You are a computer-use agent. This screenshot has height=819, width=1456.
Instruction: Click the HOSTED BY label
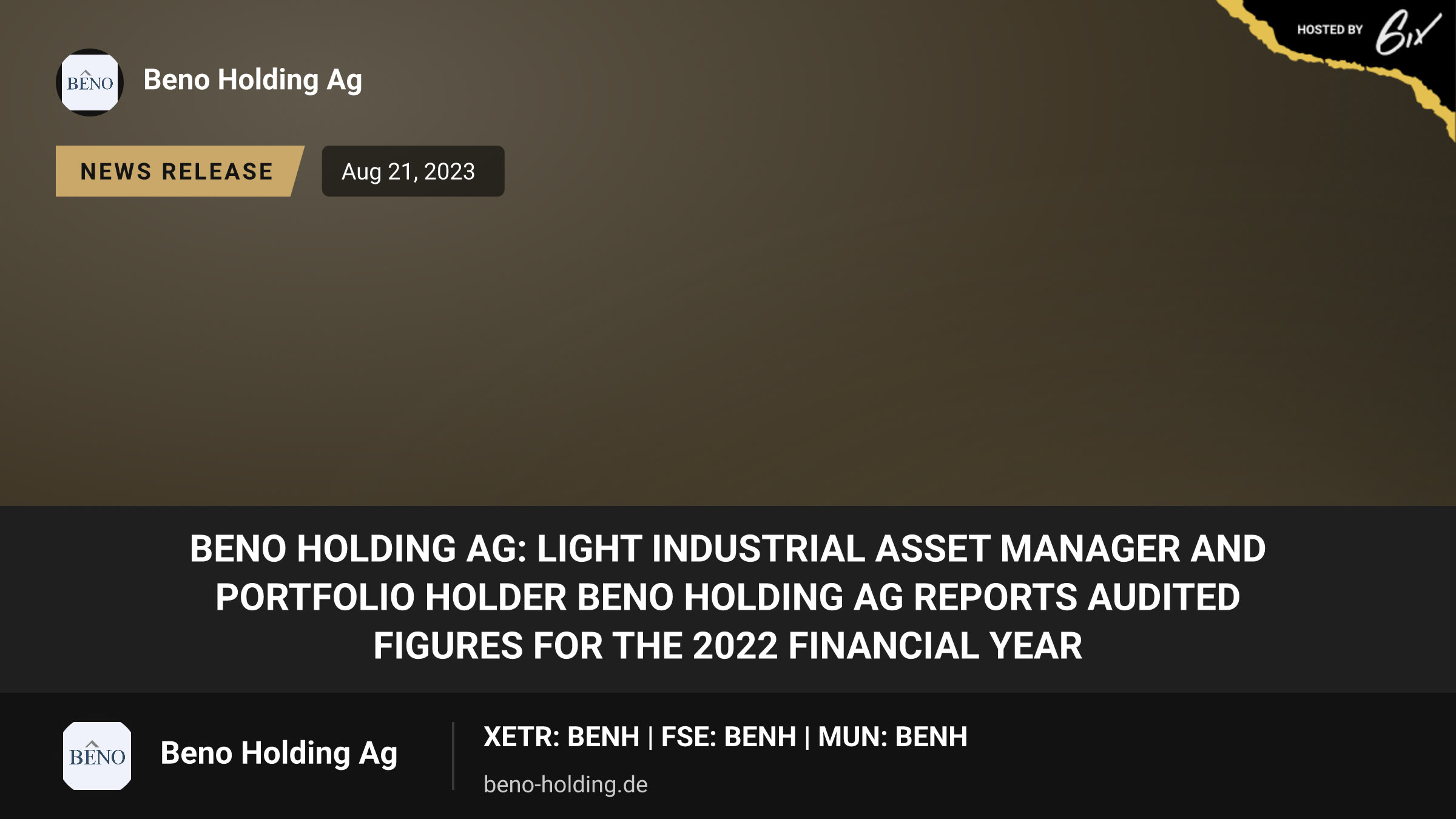coord(1330,30)
